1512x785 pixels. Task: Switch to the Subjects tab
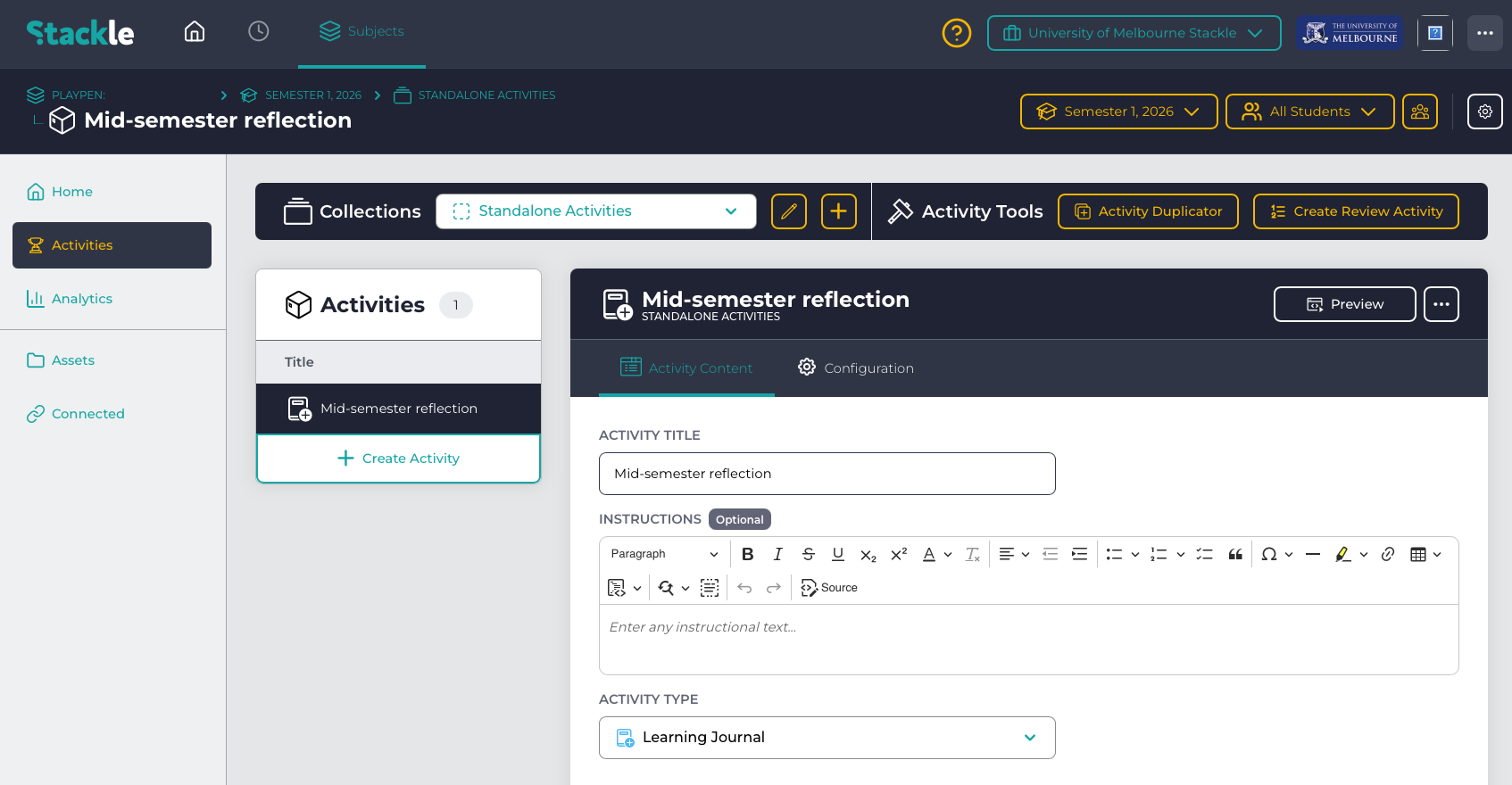click(x=361, y=32)
